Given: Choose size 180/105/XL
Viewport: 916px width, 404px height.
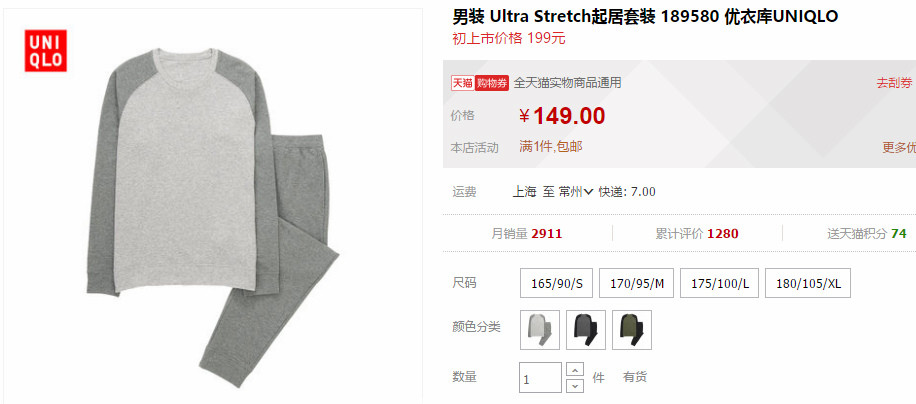Looking at the screenshot, I should (808, 284).
